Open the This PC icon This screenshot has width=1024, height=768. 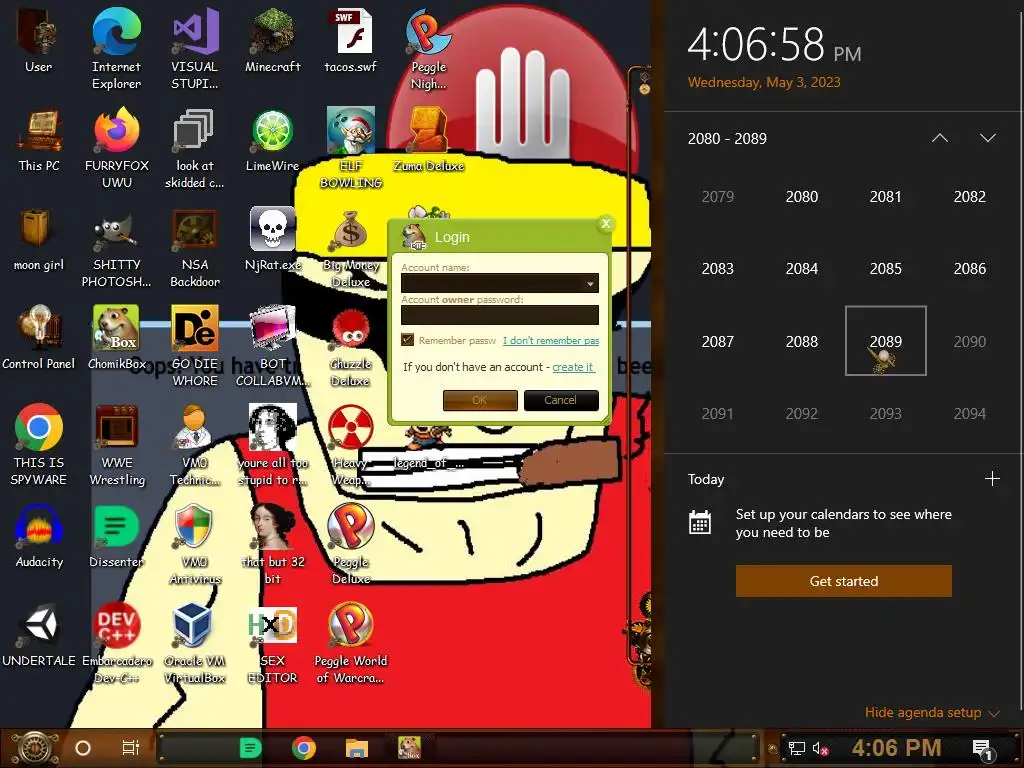point(39,140)
